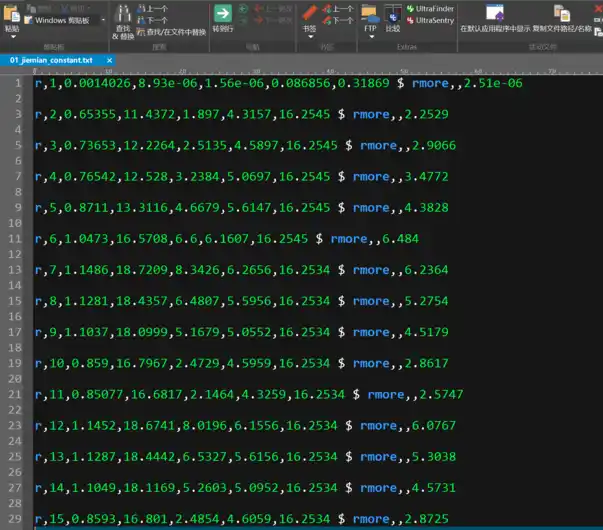Click Copy File Path/Name (复制文件路径/名称)
This screenshot has width=603, height=530.
click(562, 18)
